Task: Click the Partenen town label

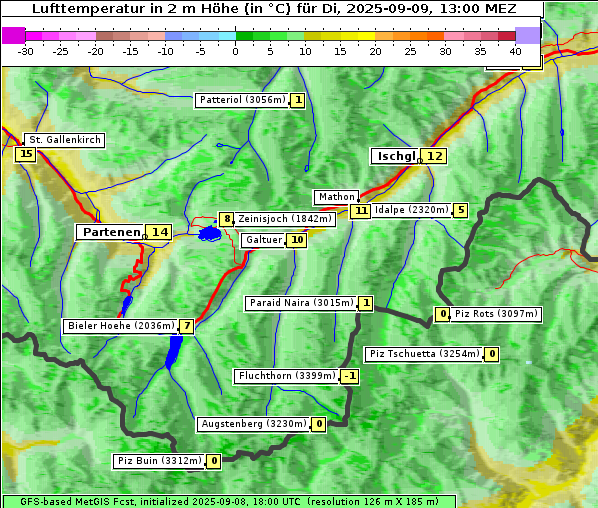Action: [x=112, y=232]
